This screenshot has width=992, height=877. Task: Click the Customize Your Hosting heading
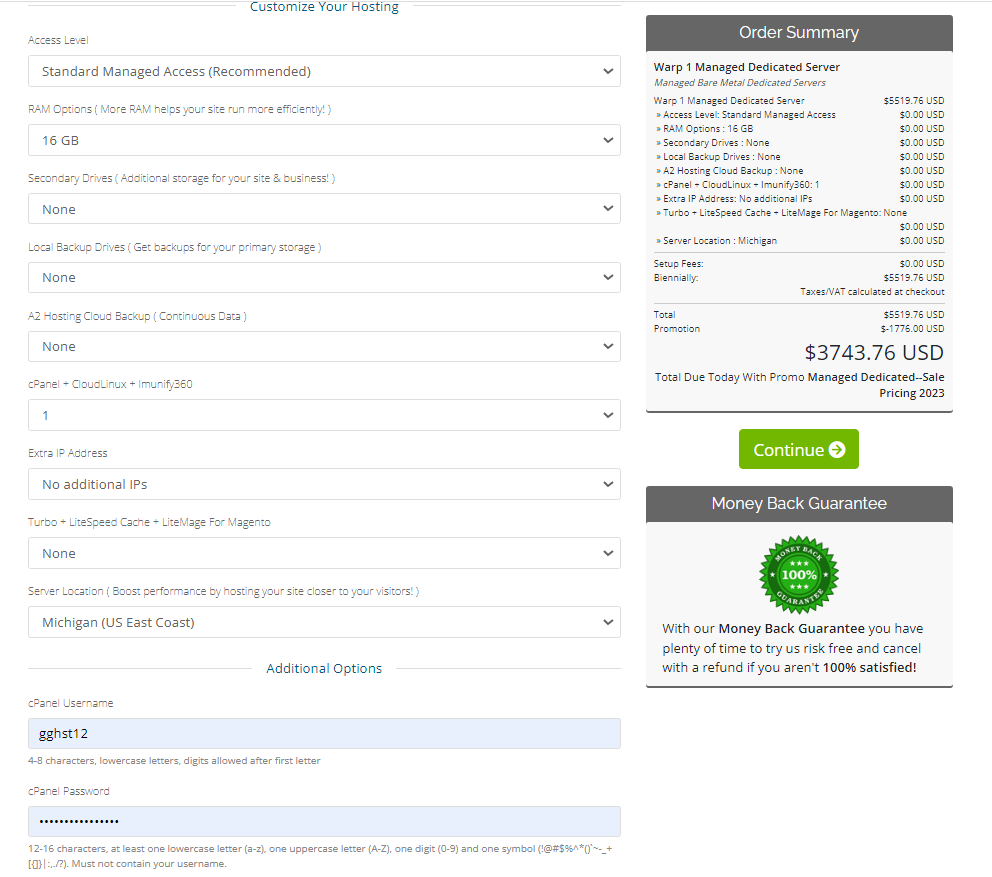coord(324,7)
